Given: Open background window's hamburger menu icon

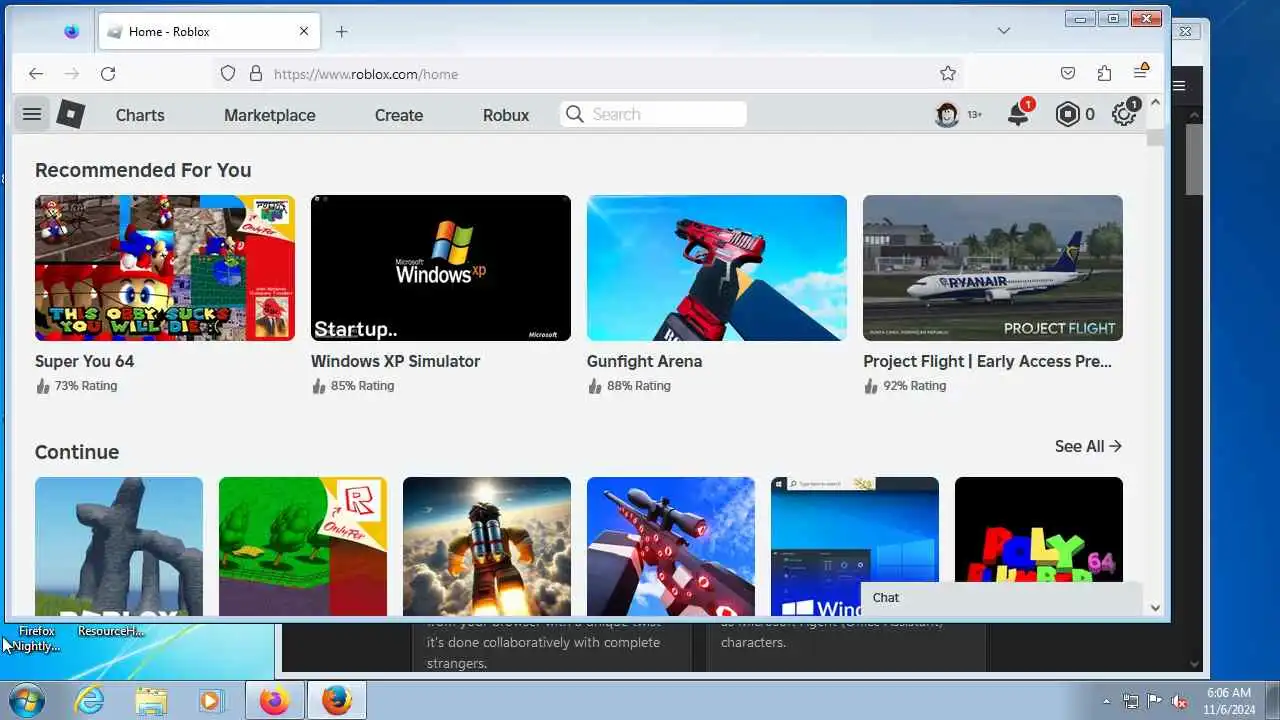Looking at the screenshot, I should [x=1179, y=86].
